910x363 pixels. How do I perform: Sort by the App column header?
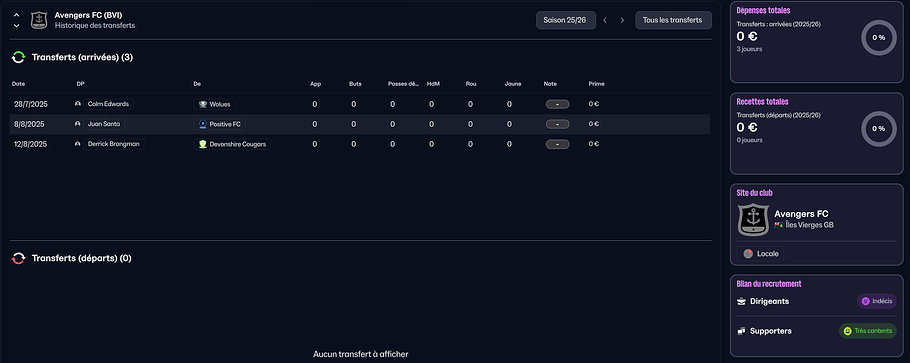[x=316, y=84]
